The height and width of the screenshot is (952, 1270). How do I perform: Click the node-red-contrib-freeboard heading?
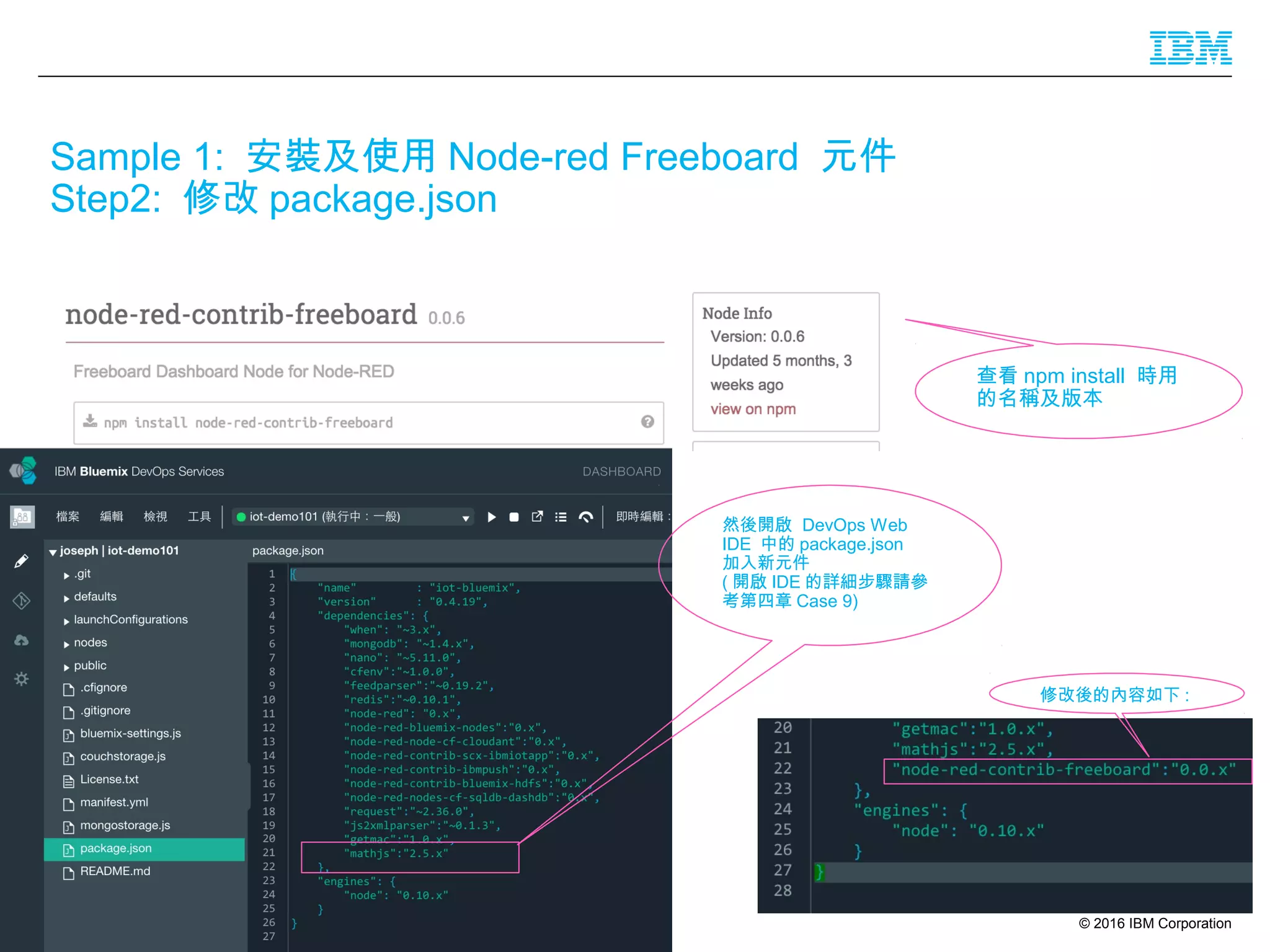241,314
